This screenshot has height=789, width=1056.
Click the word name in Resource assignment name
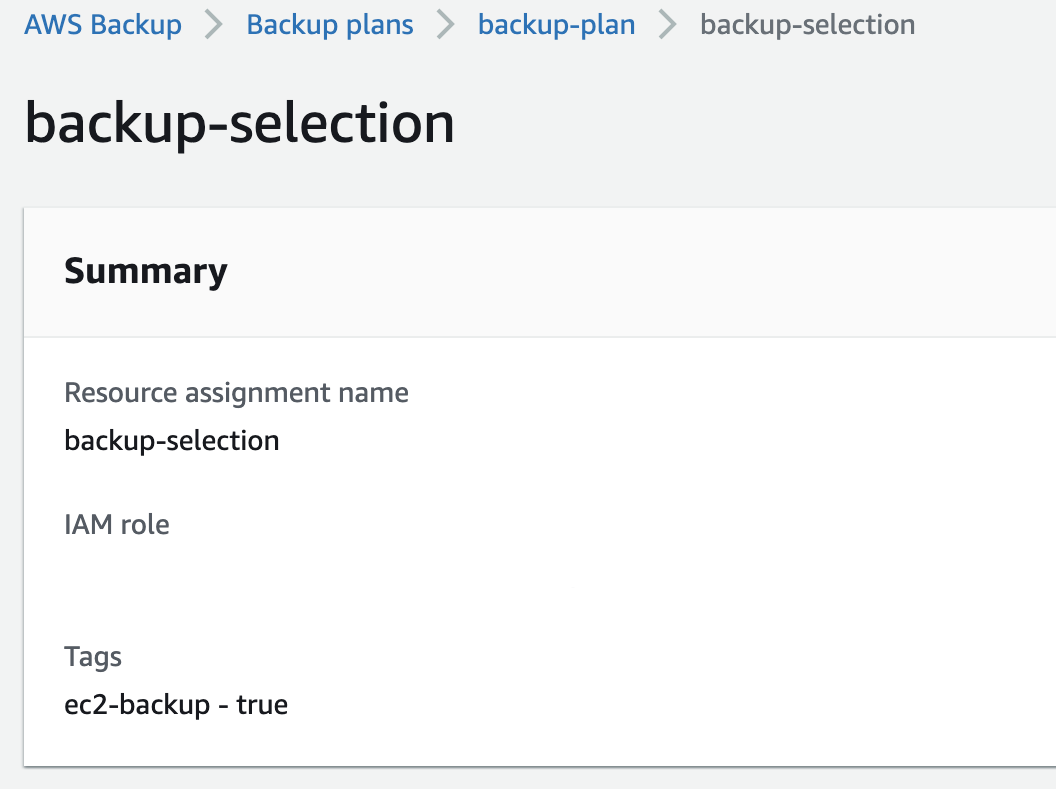pyautogui.click(x=374, y=393)
